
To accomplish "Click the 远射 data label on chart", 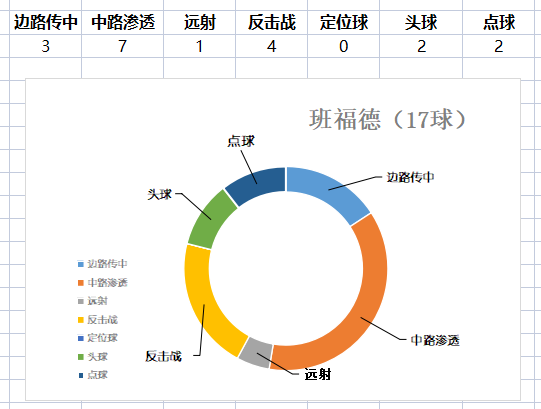I will (x=318, y=374).
